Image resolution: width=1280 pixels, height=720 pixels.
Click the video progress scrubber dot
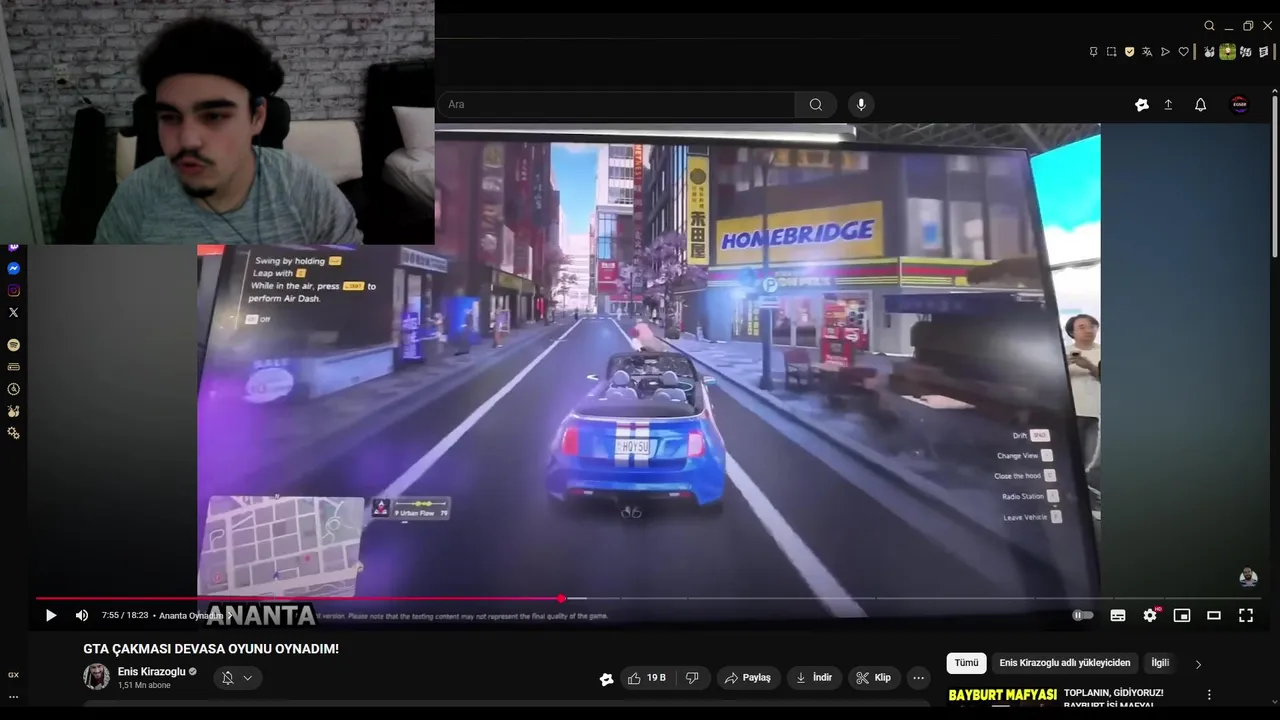point(561,599)
